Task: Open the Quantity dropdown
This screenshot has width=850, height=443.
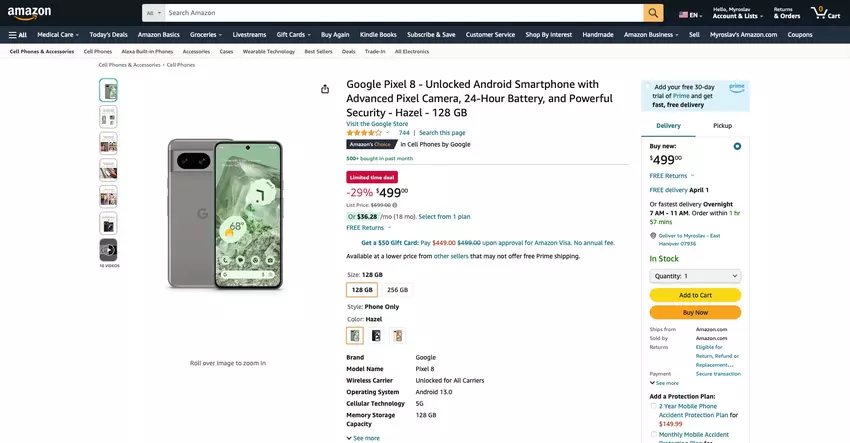Action: pyautogui.click(x=695, y=276)
